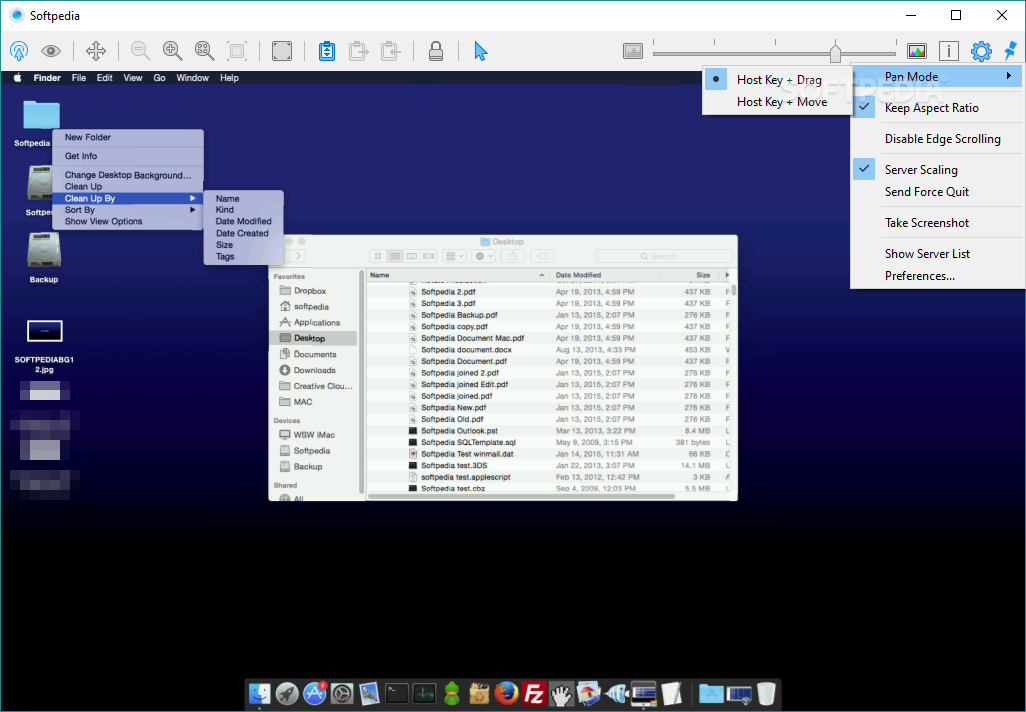Open the Apple menu in remote menubar

pyautogui.click(x=18, y=78)
